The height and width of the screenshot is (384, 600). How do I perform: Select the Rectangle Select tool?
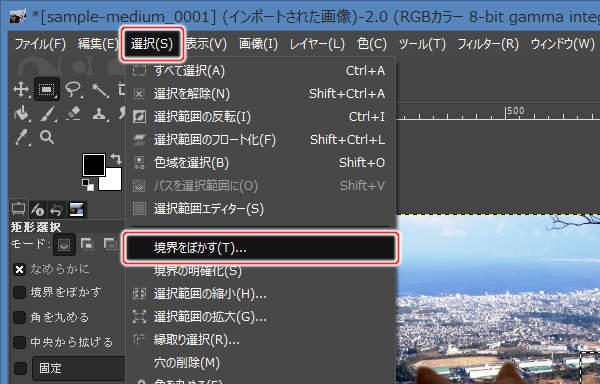(x=47, y=89)
